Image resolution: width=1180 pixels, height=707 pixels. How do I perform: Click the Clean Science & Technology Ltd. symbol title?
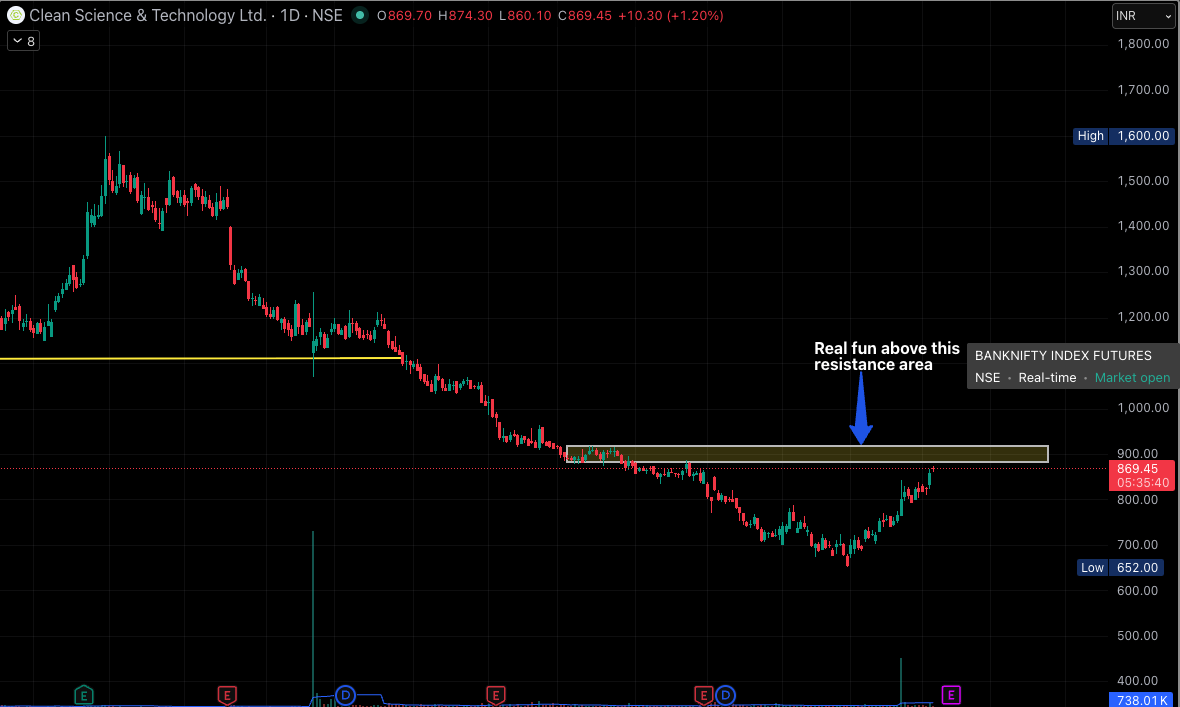tap(148, 15)
